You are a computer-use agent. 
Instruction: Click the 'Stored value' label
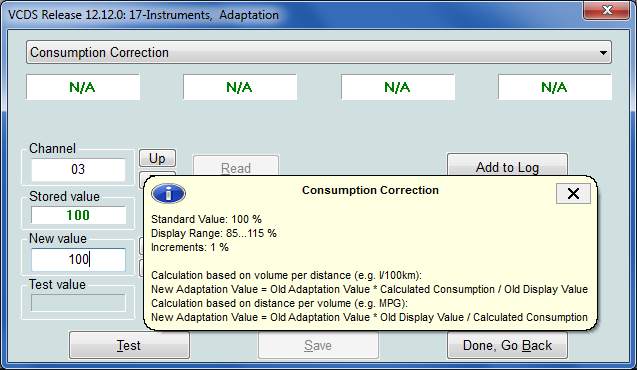click(64, 196)
